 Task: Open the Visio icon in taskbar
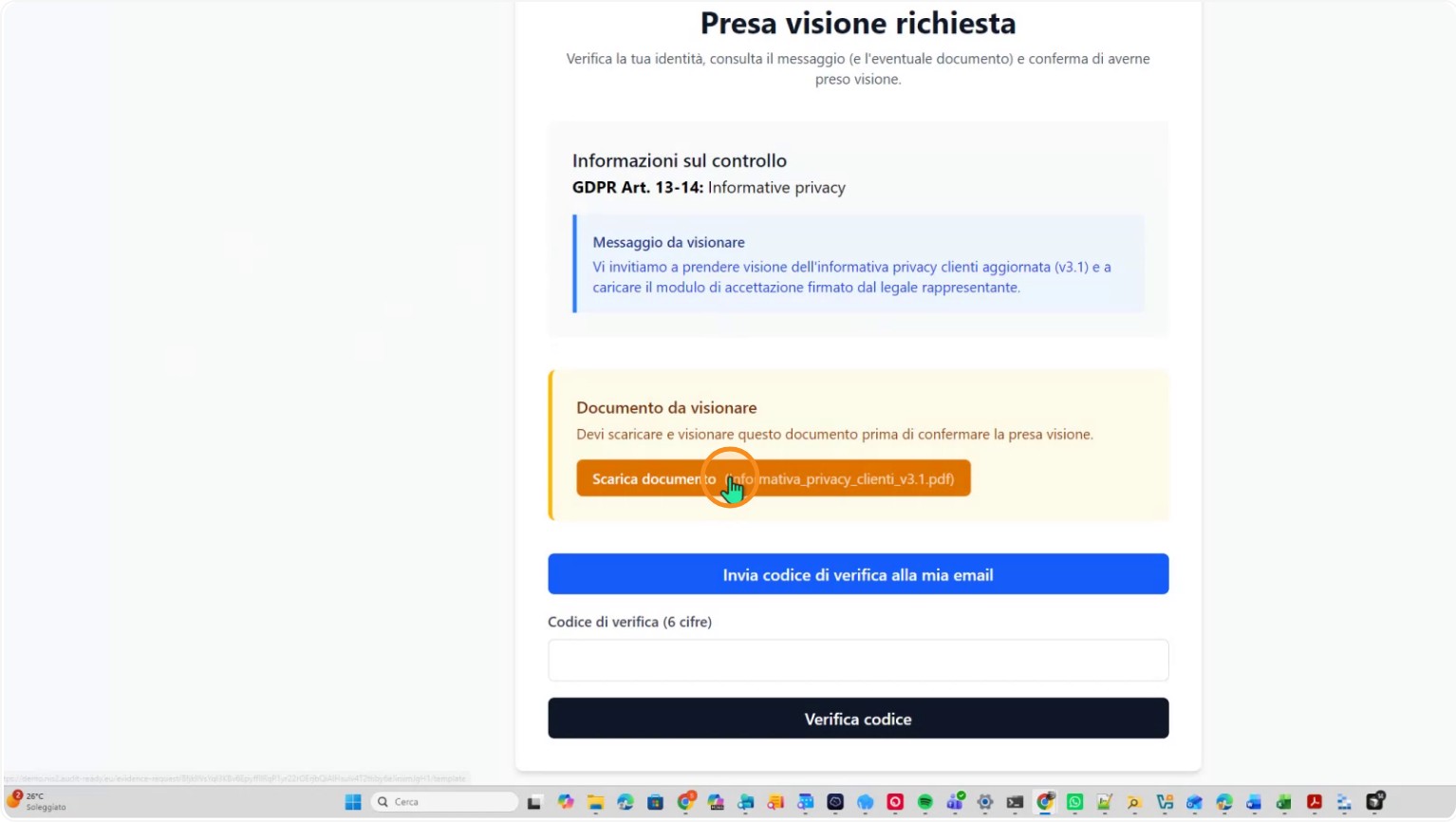1165,802
